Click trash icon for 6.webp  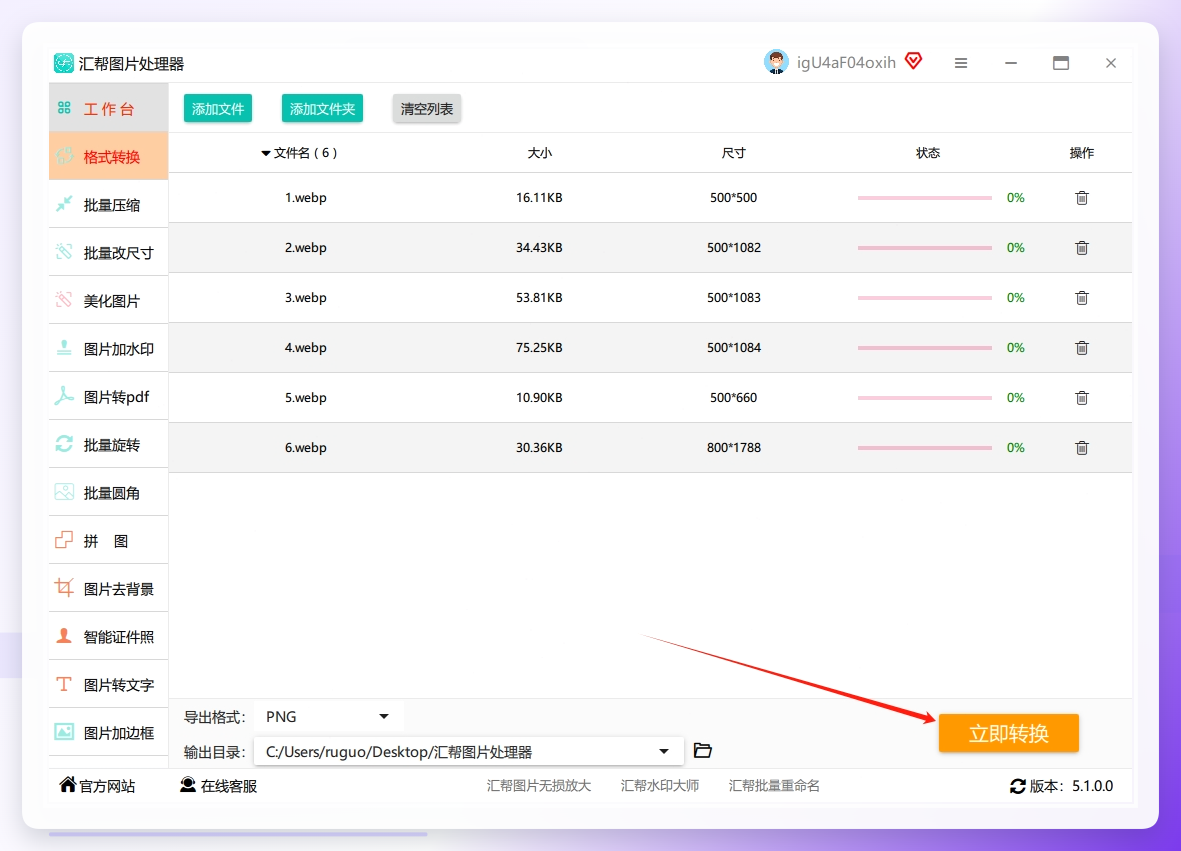[1082, 448]
